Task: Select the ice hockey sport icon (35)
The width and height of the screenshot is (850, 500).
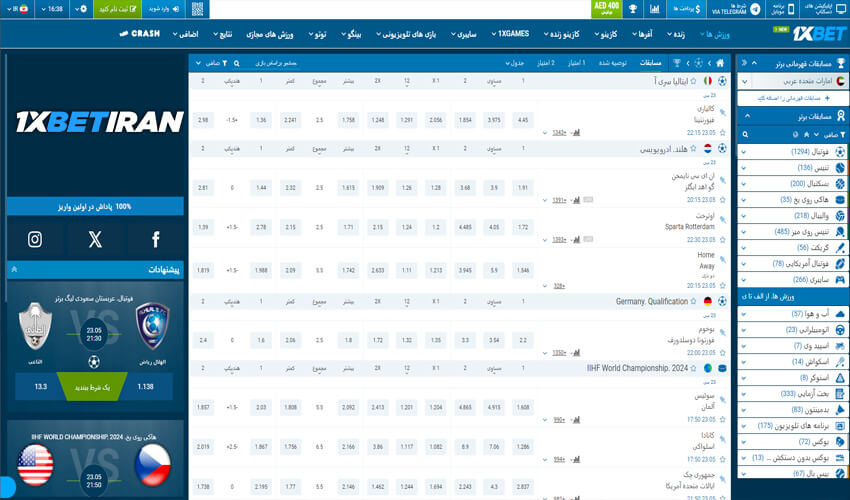Action: pos(840,200)
